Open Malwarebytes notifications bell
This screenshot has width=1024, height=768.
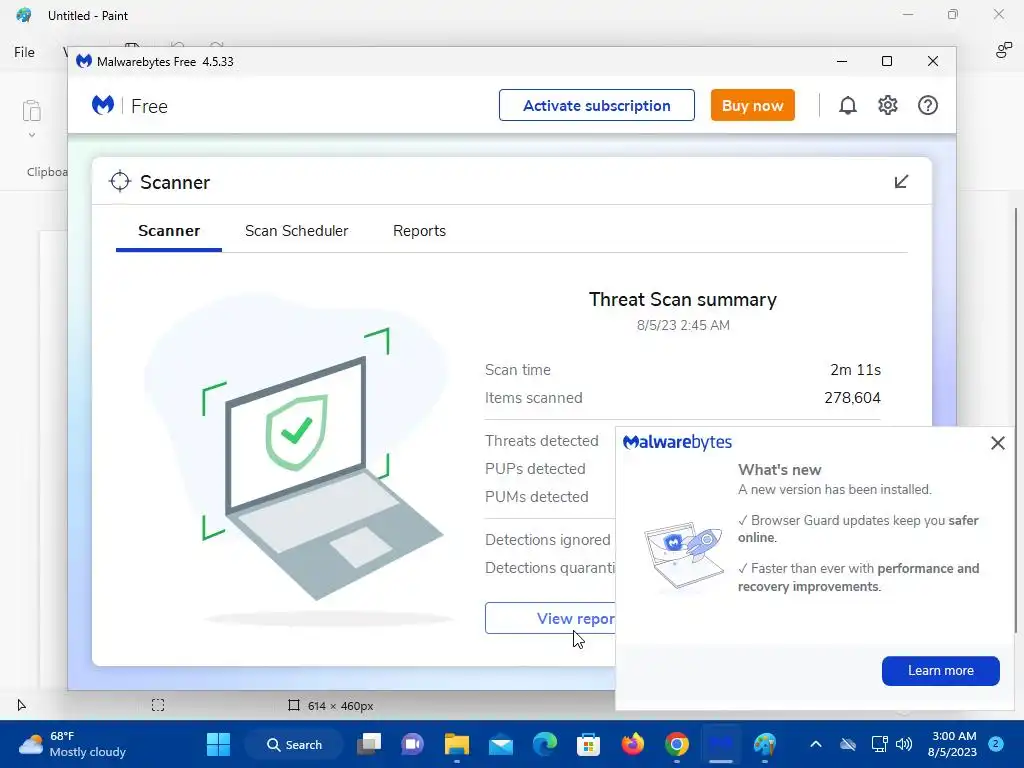pyautogui.click(x=847, y=105)
